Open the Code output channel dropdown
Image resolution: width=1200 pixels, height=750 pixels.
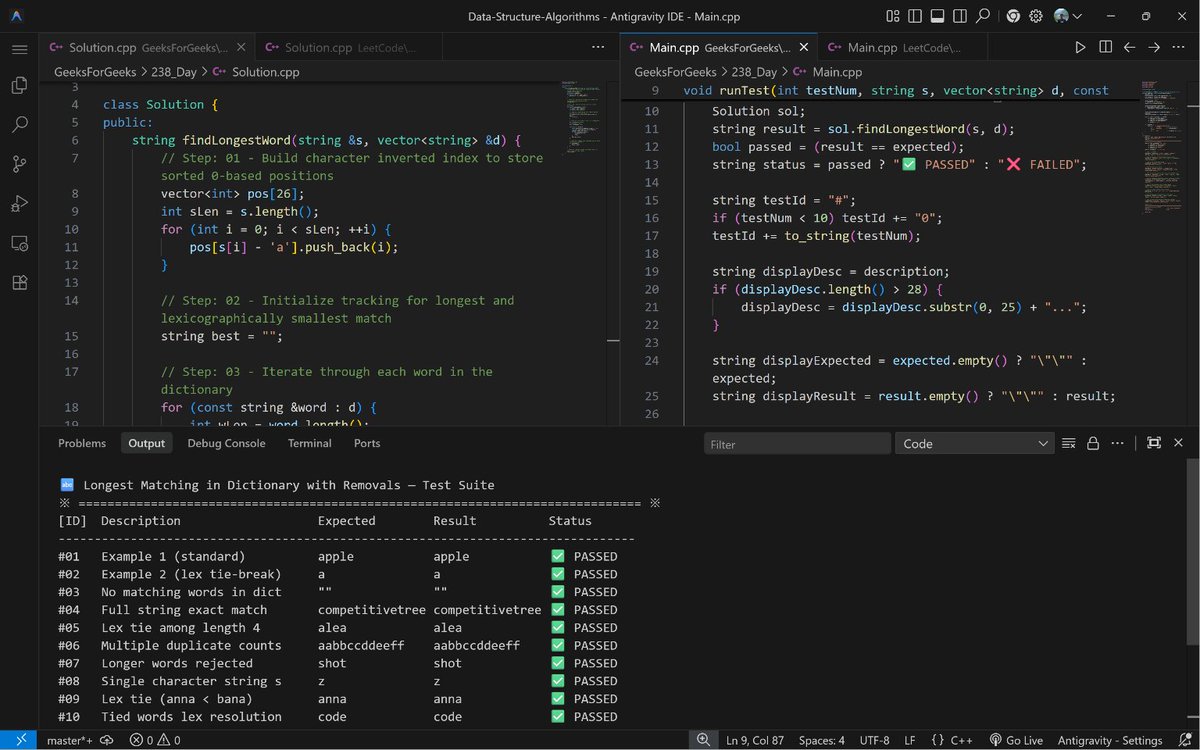(x=975, y=444)
